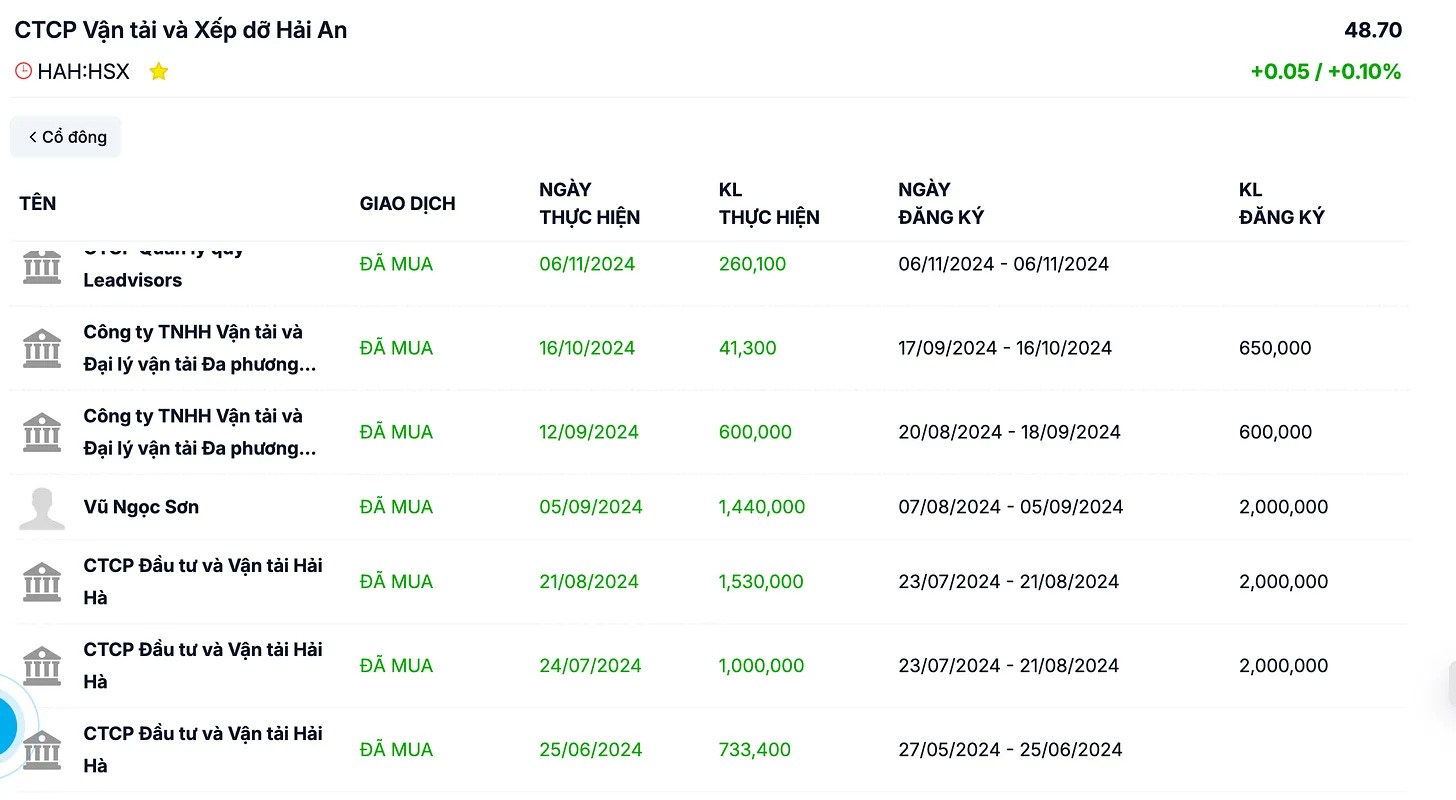
Task: Click the TÊN column header
Action: pyautogui.click(x=38, y=204)
